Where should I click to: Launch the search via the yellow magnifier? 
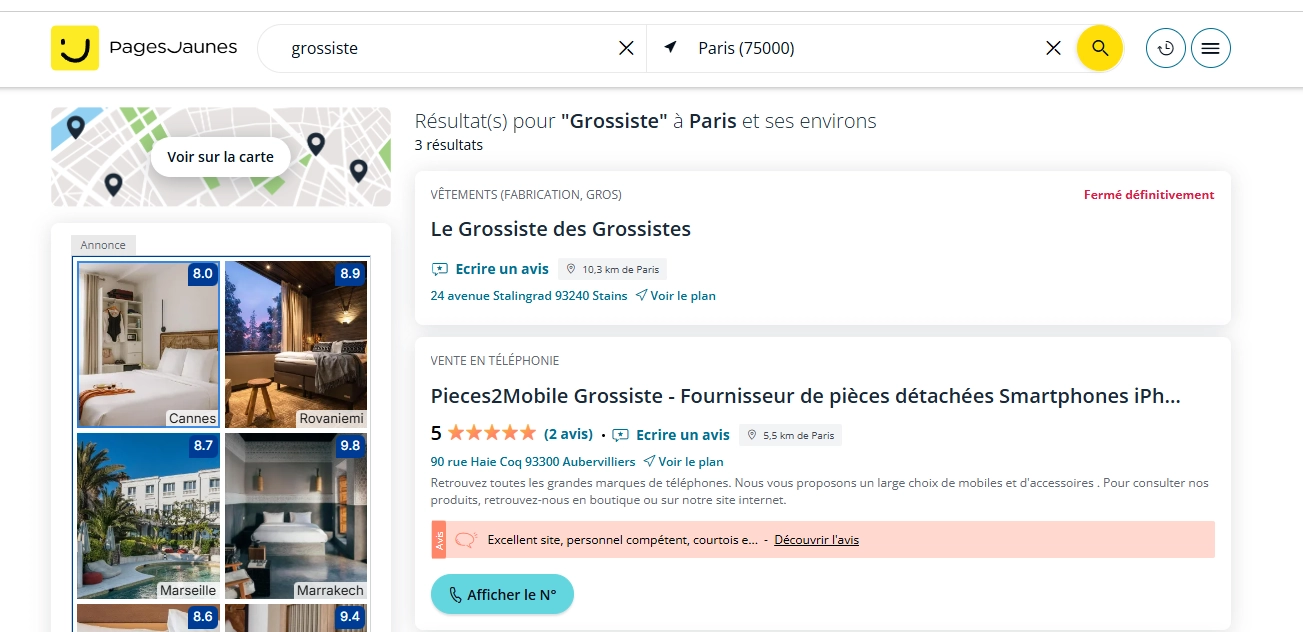tap(1099, 47)
